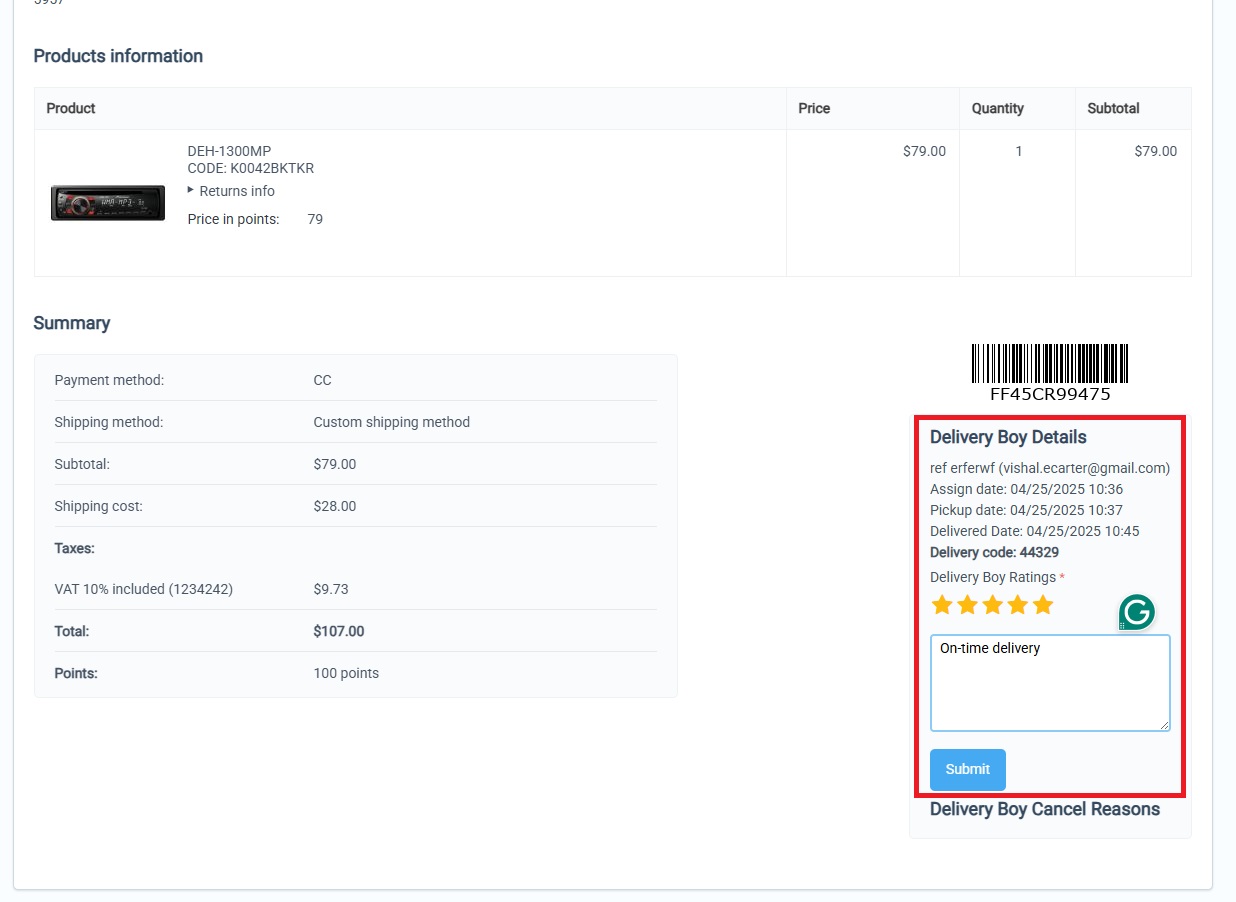Click the Quantity column header
The height and width of the screenshot is (902, 1236).
tap(997, 108)
